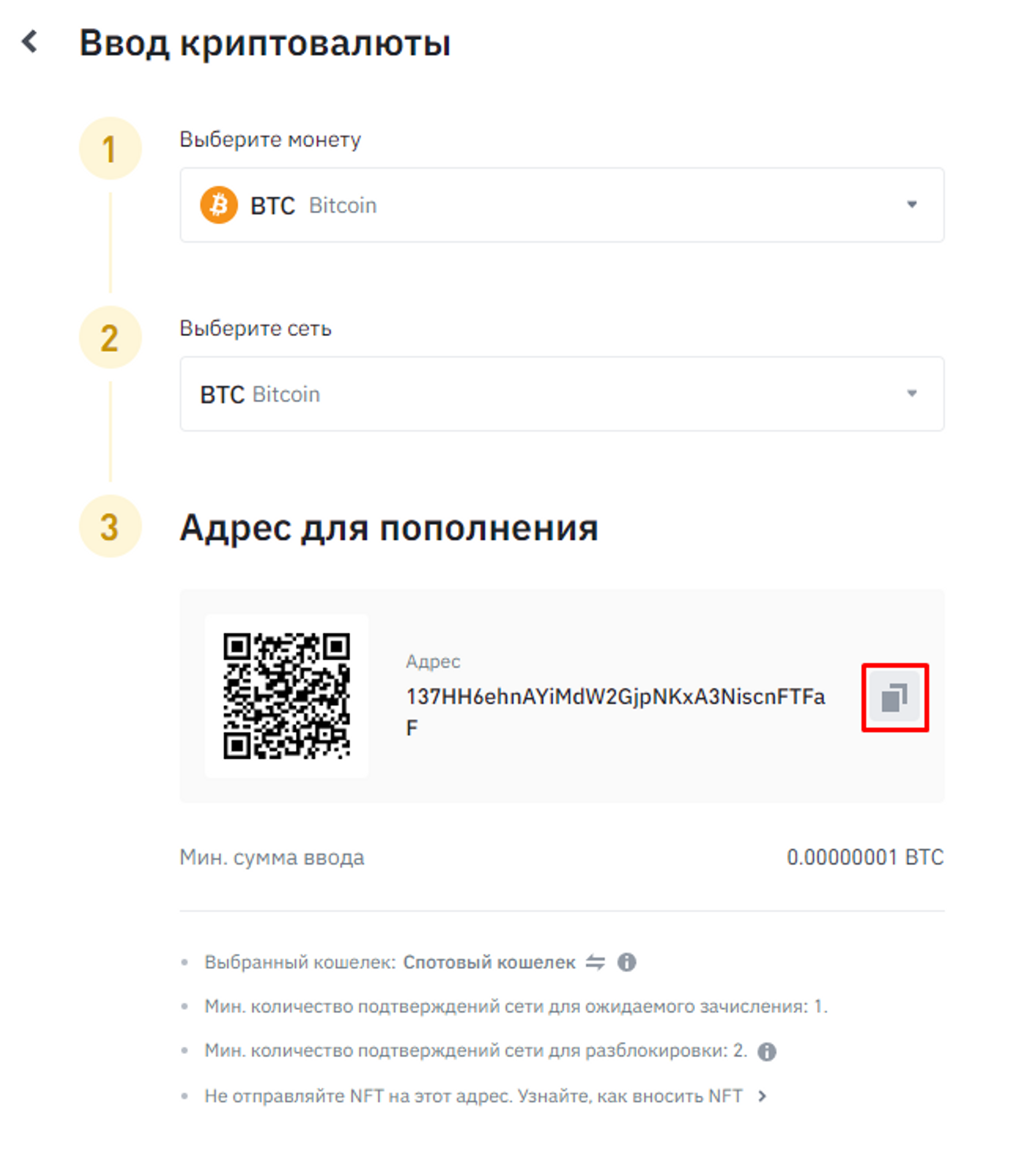Click the wallet address text starting with 137HH

tap(615, 712)
